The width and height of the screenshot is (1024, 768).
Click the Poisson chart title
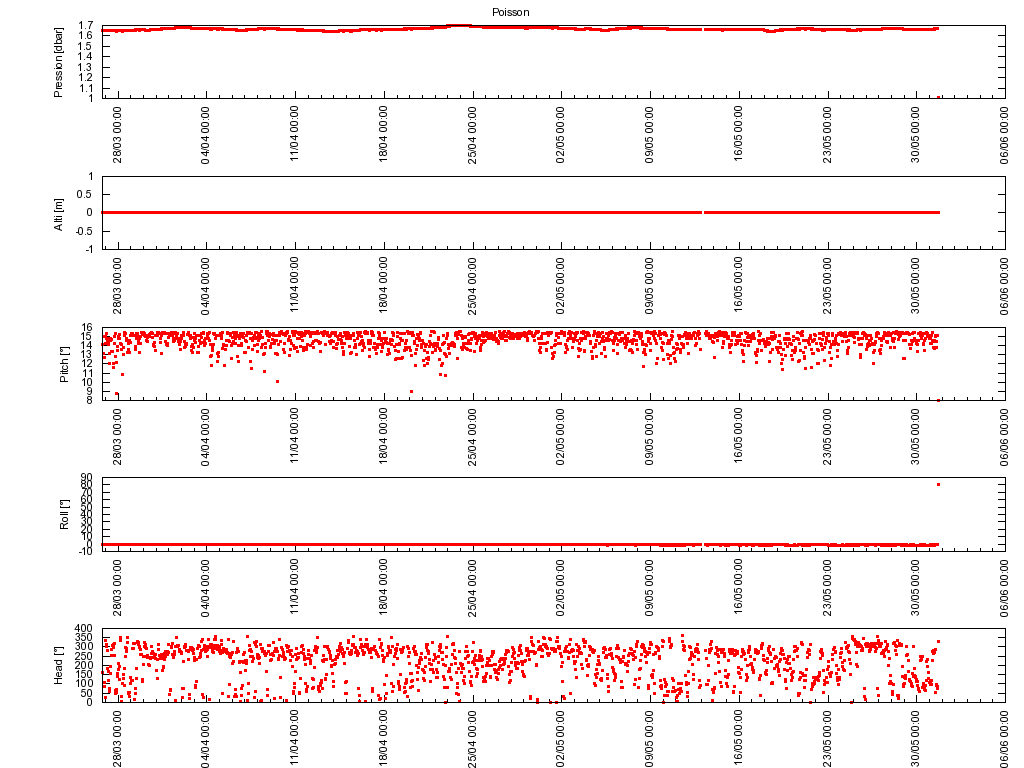pyautogui.click(x=510, y=12)
